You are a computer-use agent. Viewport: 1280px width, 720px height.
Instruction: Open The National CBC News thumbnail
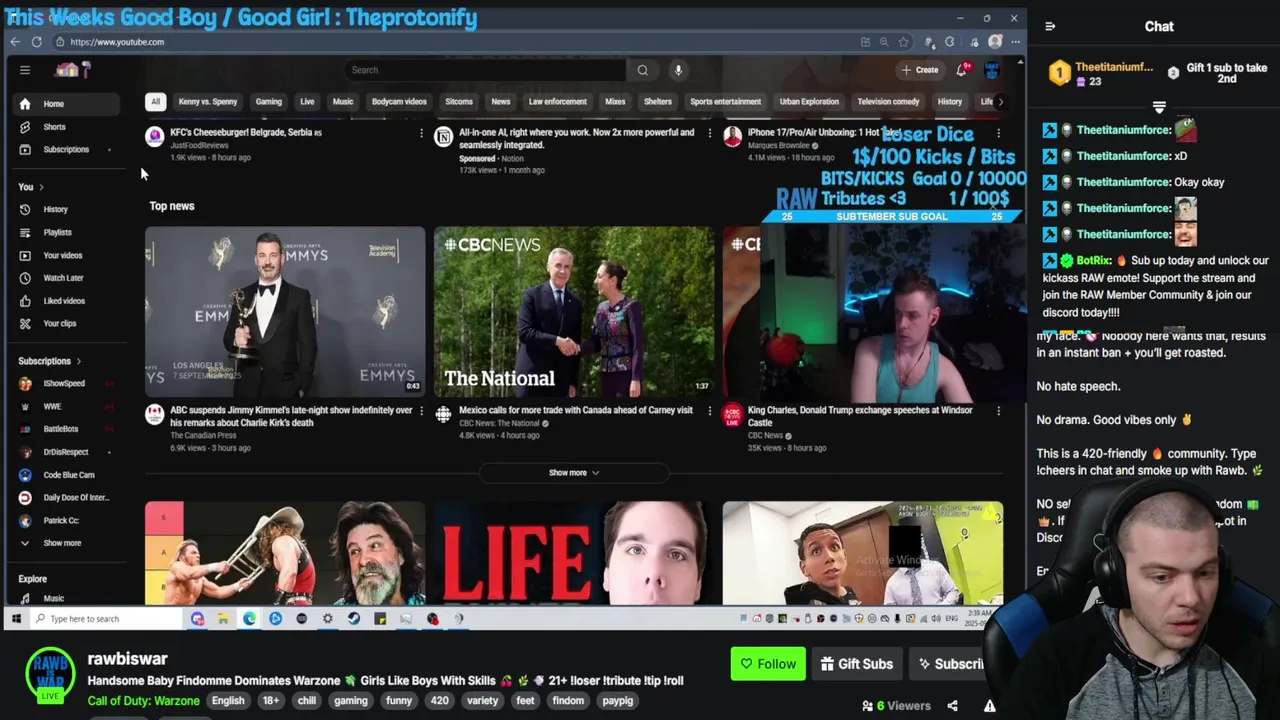point(574,312)
